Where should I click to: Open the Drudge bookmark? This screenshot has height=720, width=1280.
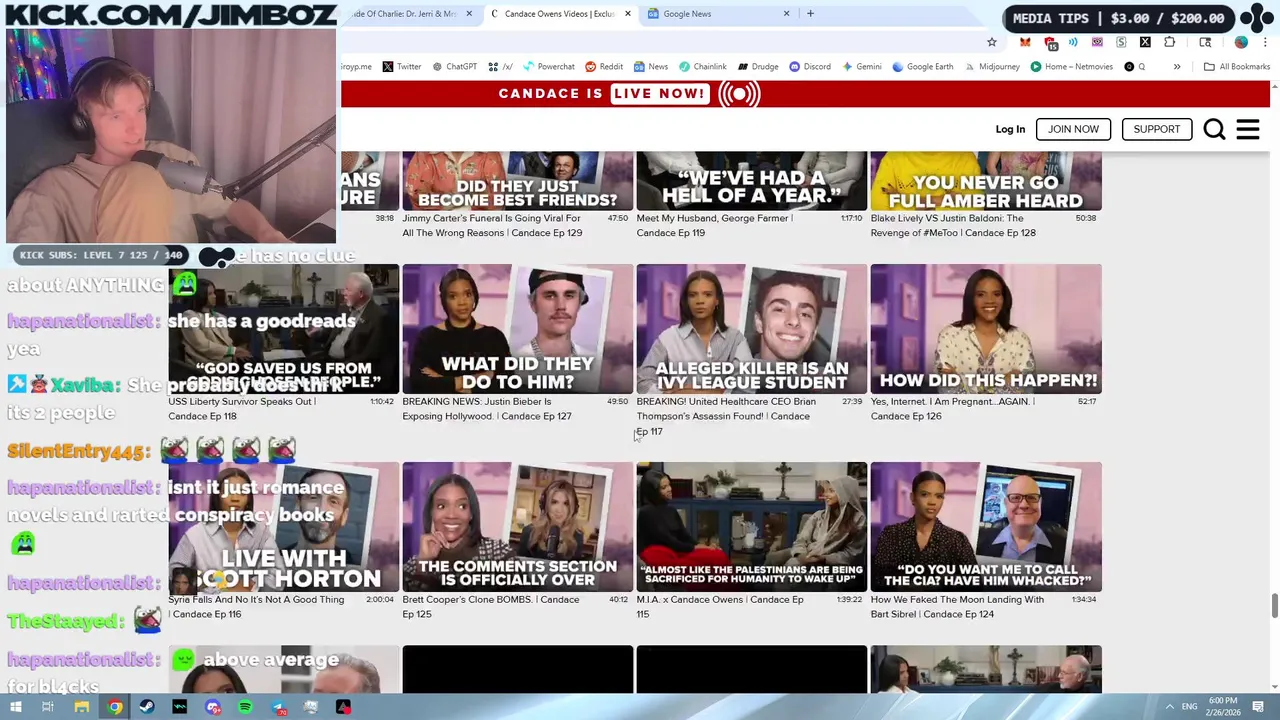pyautogui.click(x=758, y=67)
